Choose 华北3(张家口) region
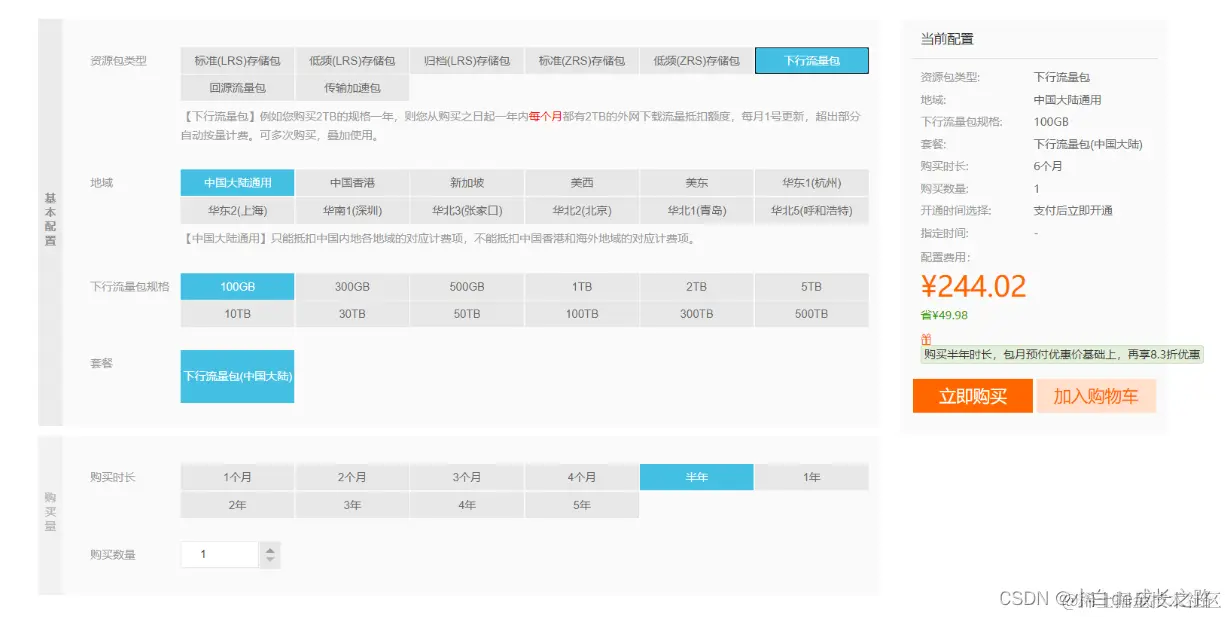This screenshot has width=1228, height=617. 467,210
